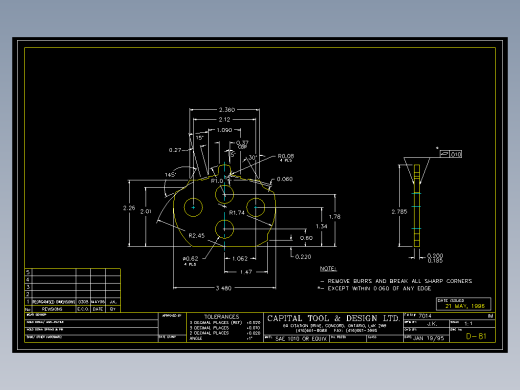520x390 pixels.
Task: Select the R1.0 radius label
Action: coord(217,181)
